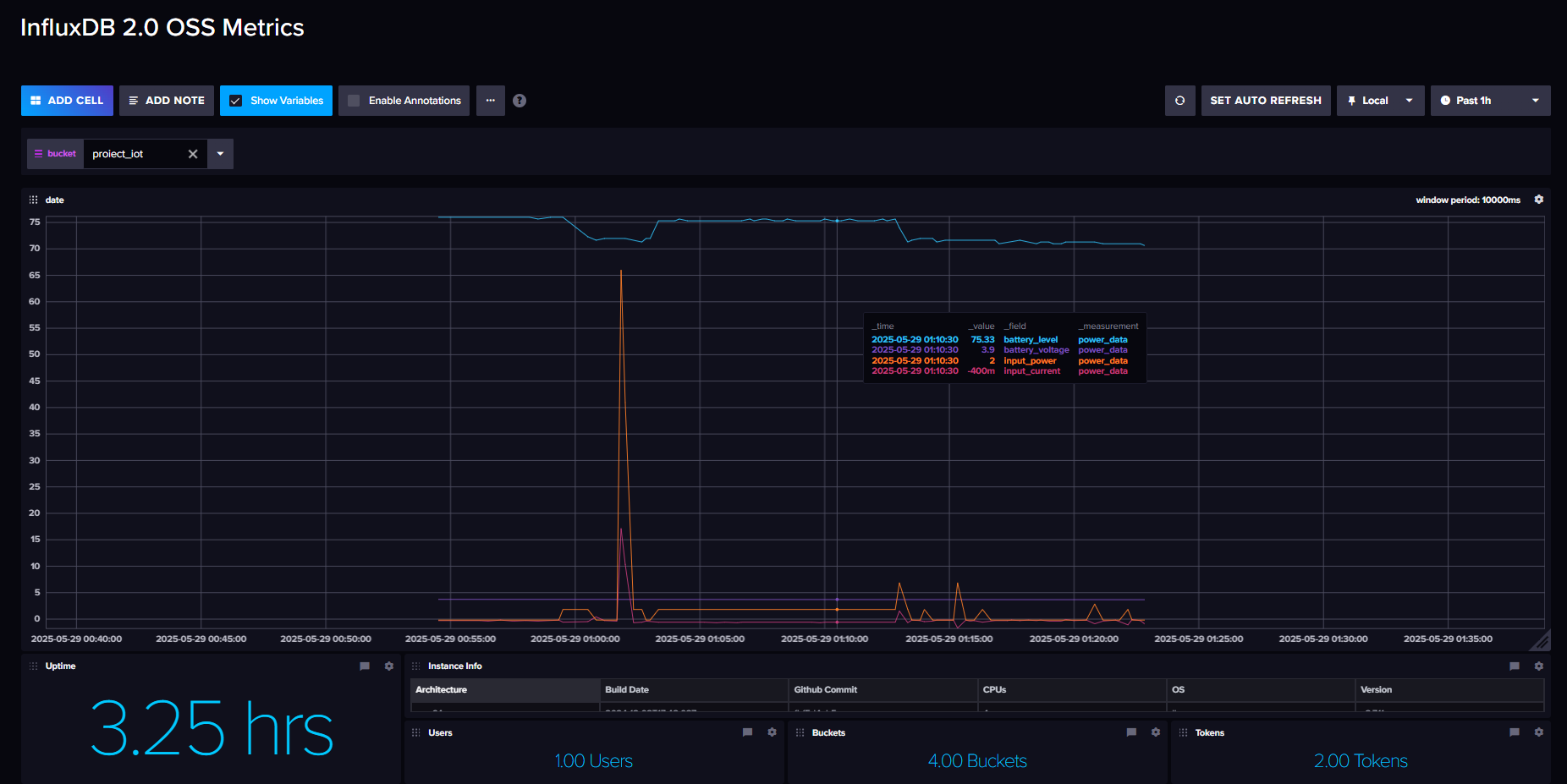Expand the bucket variable dropdown arrow
Viewport: 1567px width, 784px height.
pyautogui.click(x=220, y=154)
